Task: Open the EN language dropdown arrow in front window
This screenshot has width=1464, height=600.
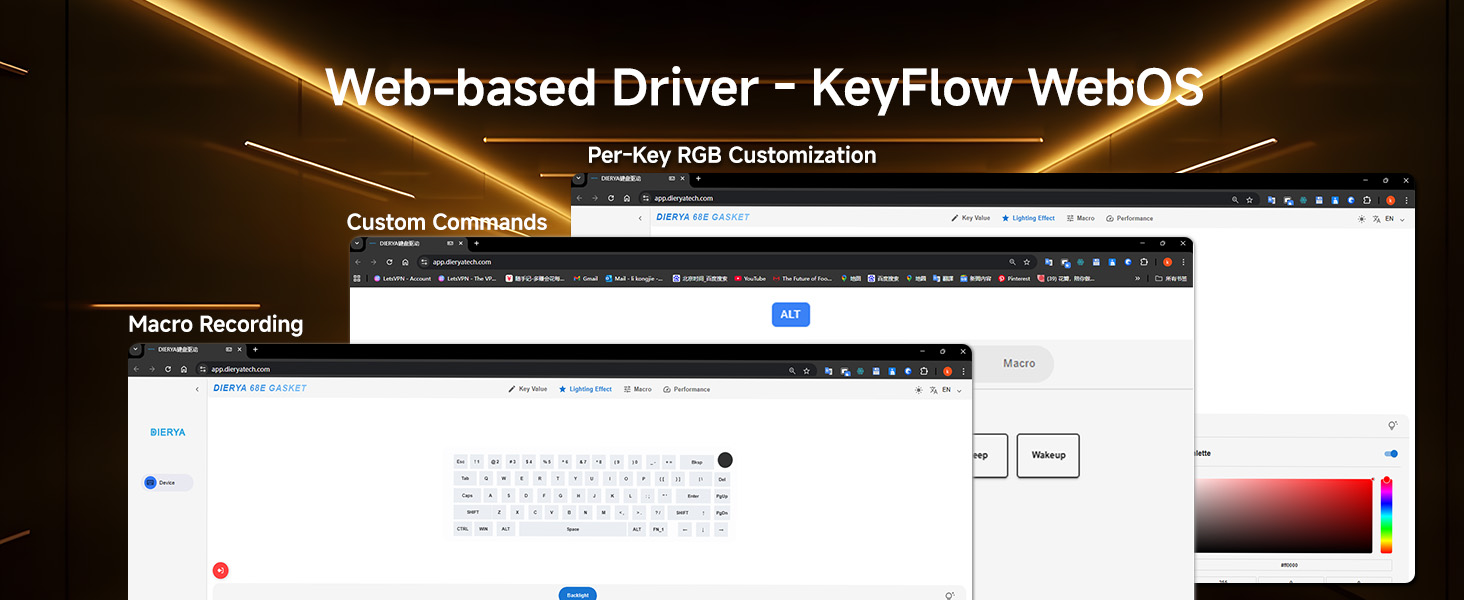Action: point(959,390)
